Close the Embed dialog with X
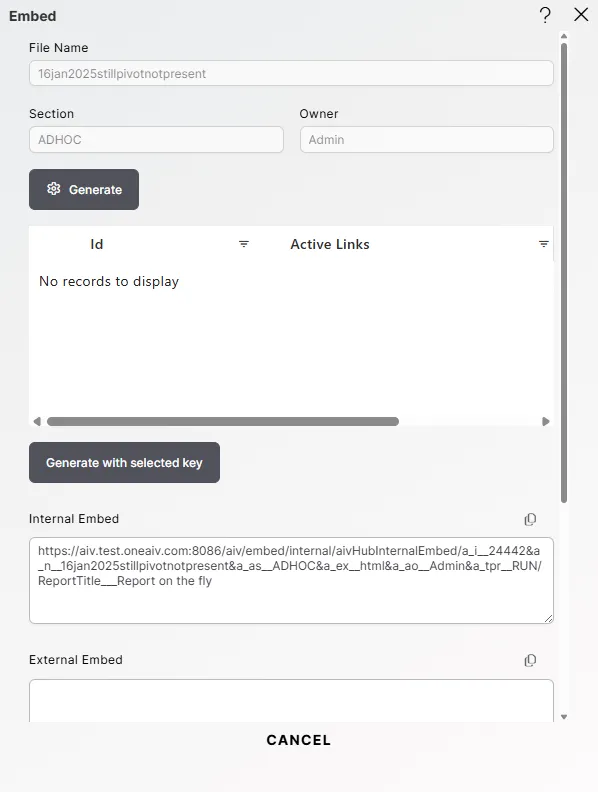The image size is (598, 792). 581,15
